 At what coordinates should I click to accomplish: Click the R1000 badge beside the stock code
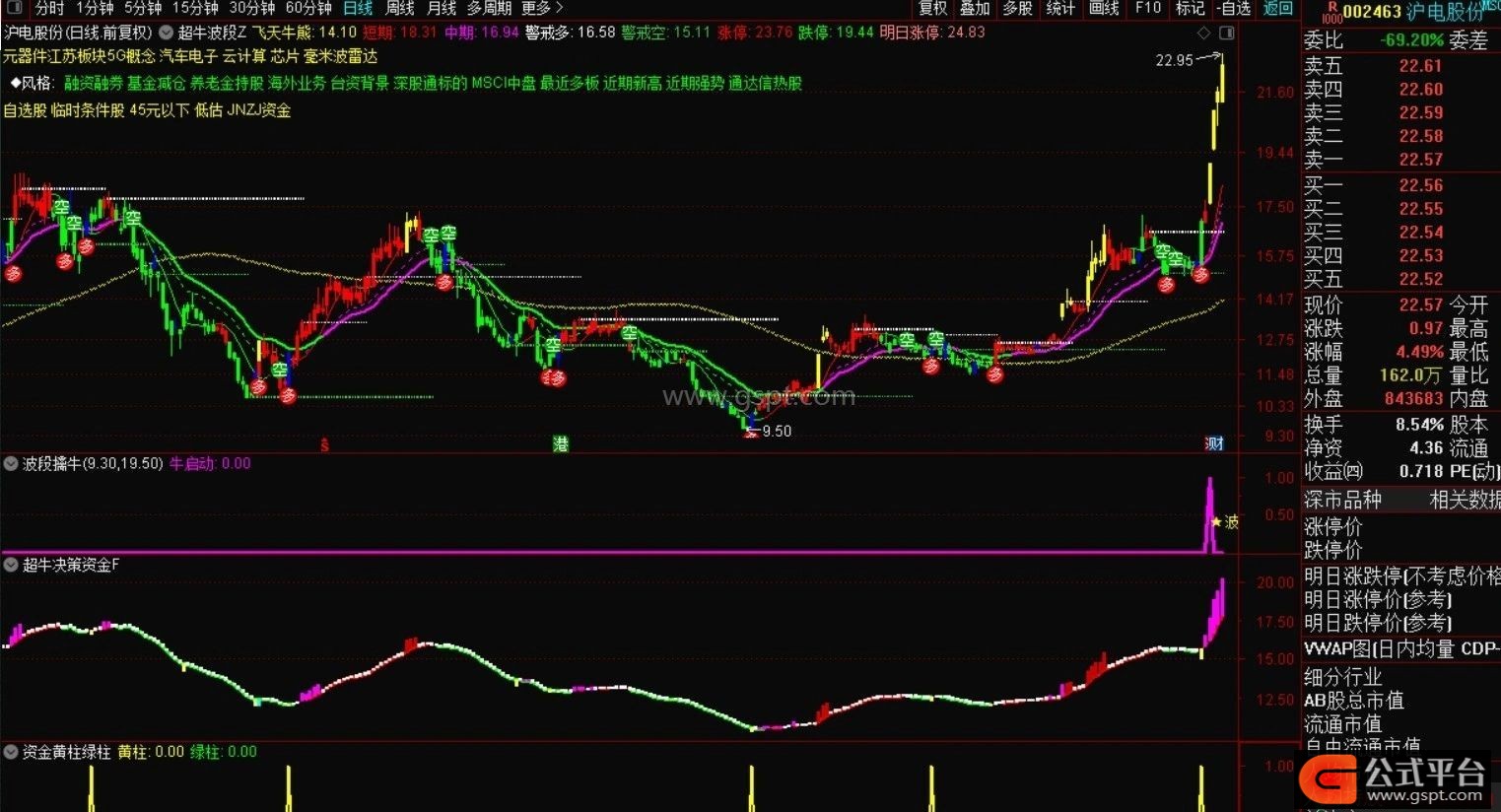pyautogui.click(x=1330, y=12)
